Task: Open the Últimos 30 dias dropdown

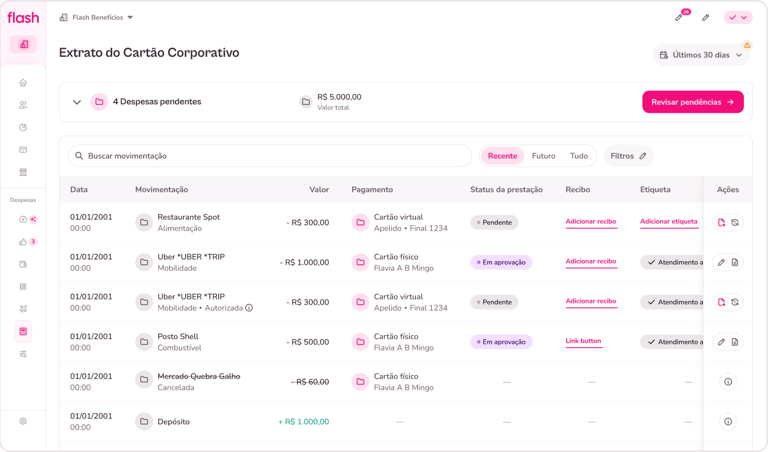Action: tap(701, 55)
